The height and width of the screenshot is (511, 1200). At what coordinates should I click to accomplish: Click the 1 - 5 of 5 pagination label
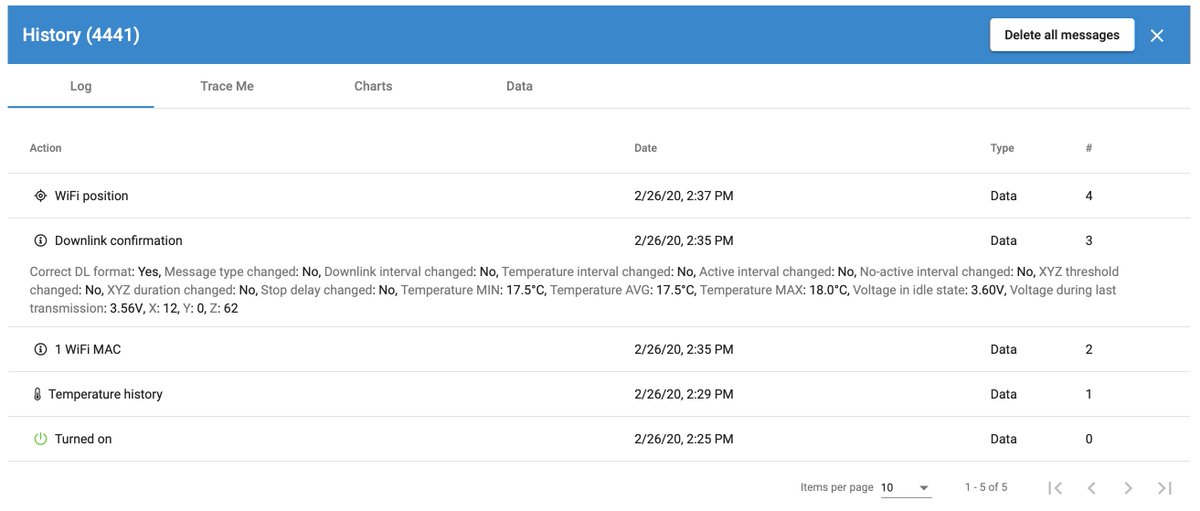986,488
